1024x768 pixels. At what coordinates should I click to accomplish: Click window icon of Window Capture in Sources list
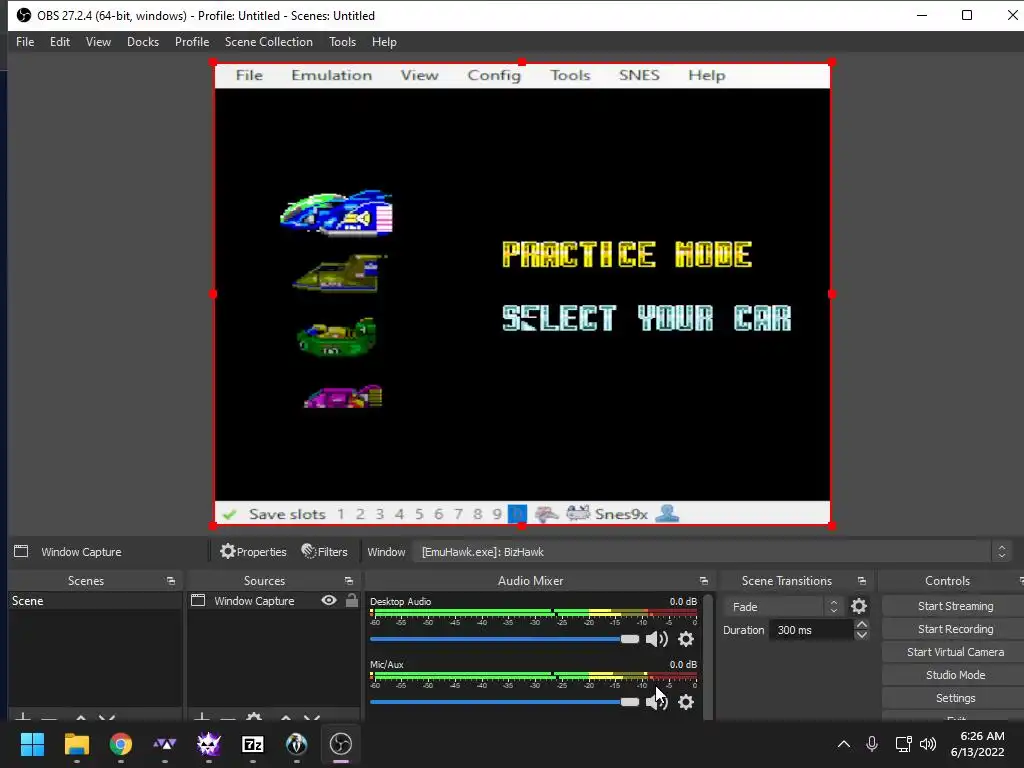(198, 600)
